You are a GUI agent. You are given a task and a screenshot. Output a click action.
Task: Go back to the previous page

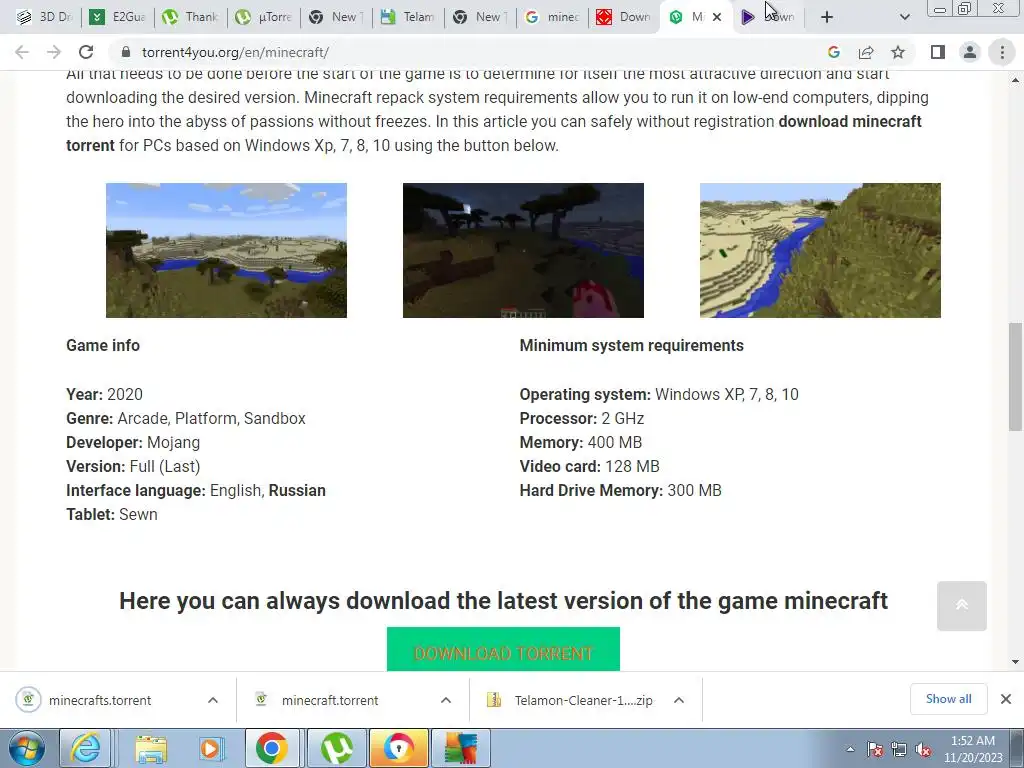coord(22,52)
